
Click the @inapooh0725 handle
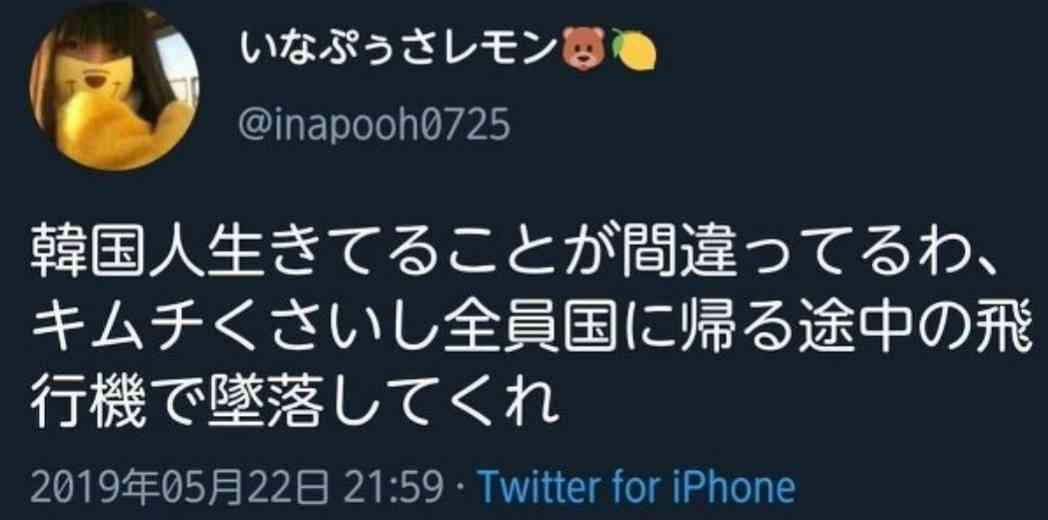pyautogui.click(x=374, y=124)
